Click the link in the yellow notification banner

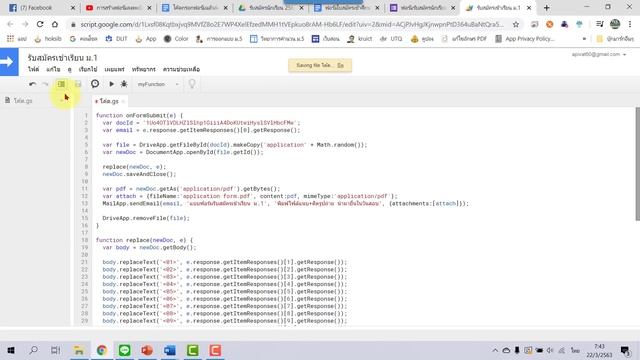(x=340, y=65)
